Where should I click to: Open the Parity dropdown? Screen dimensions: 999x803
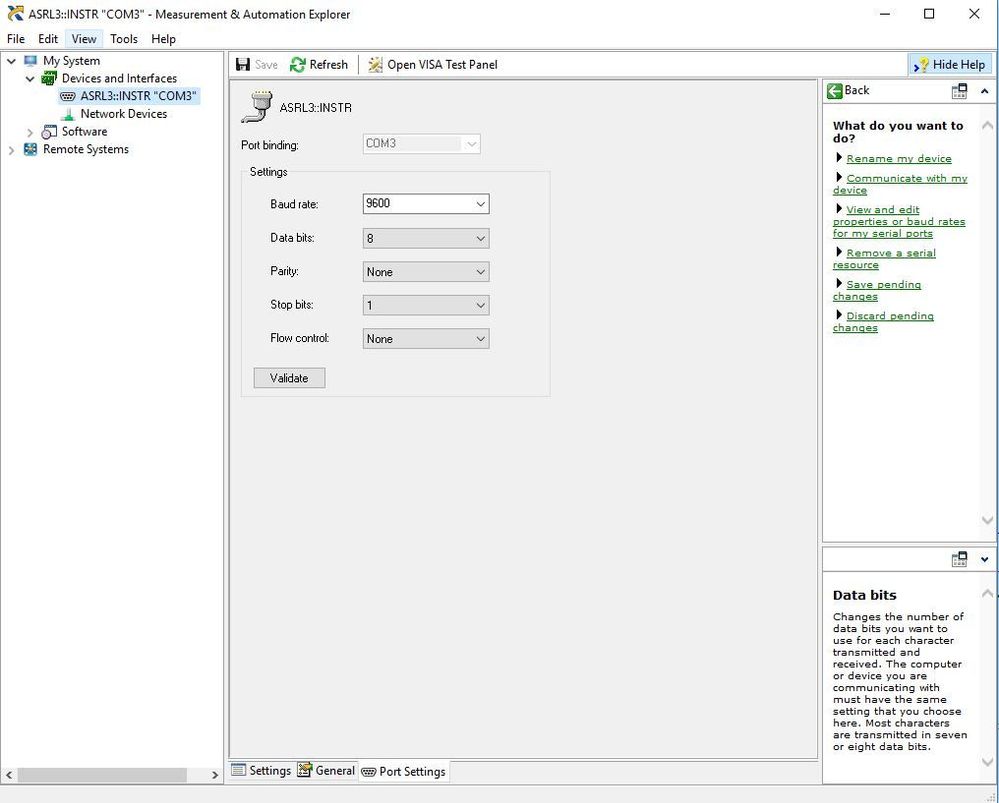480,271
